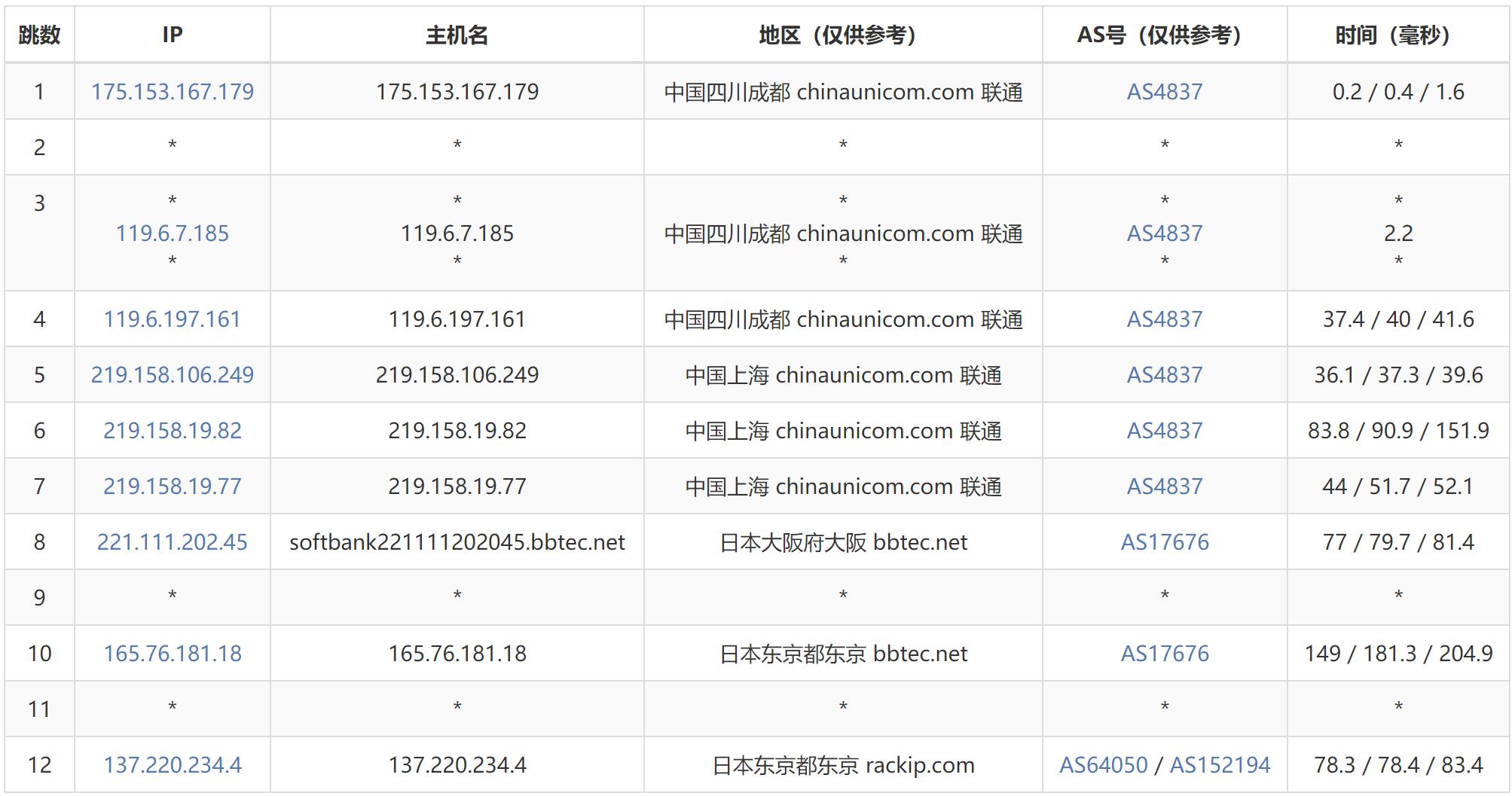Click AS4837 link in hop 6 row
Image resolution: width=1512 pixels, height=796 pixels.
click(1165, 431)
